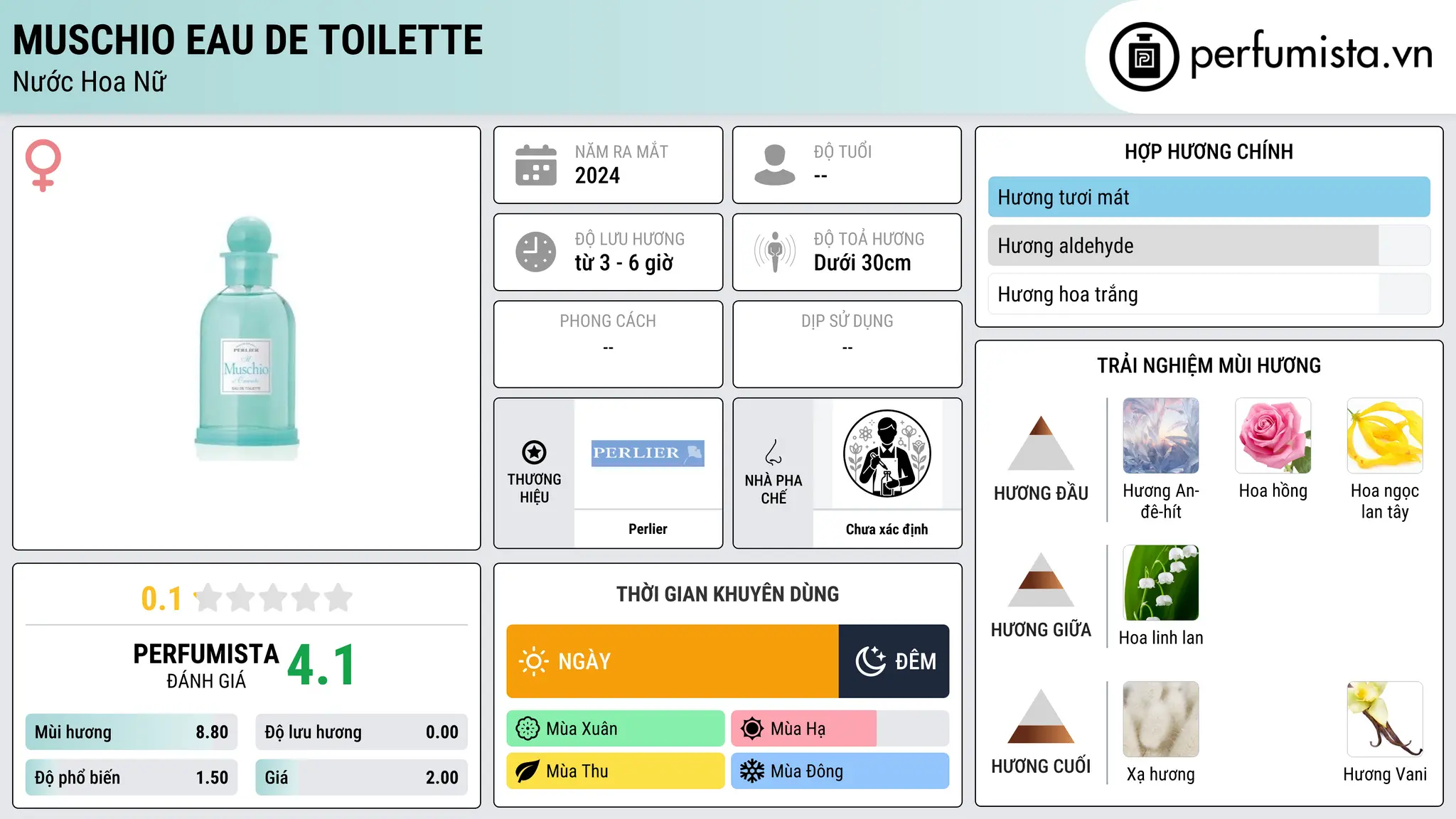The height and width of the screenshot is (819, 1456).
Task: Click the nose icon above Nhà pha chế
Action: (773, 452)
